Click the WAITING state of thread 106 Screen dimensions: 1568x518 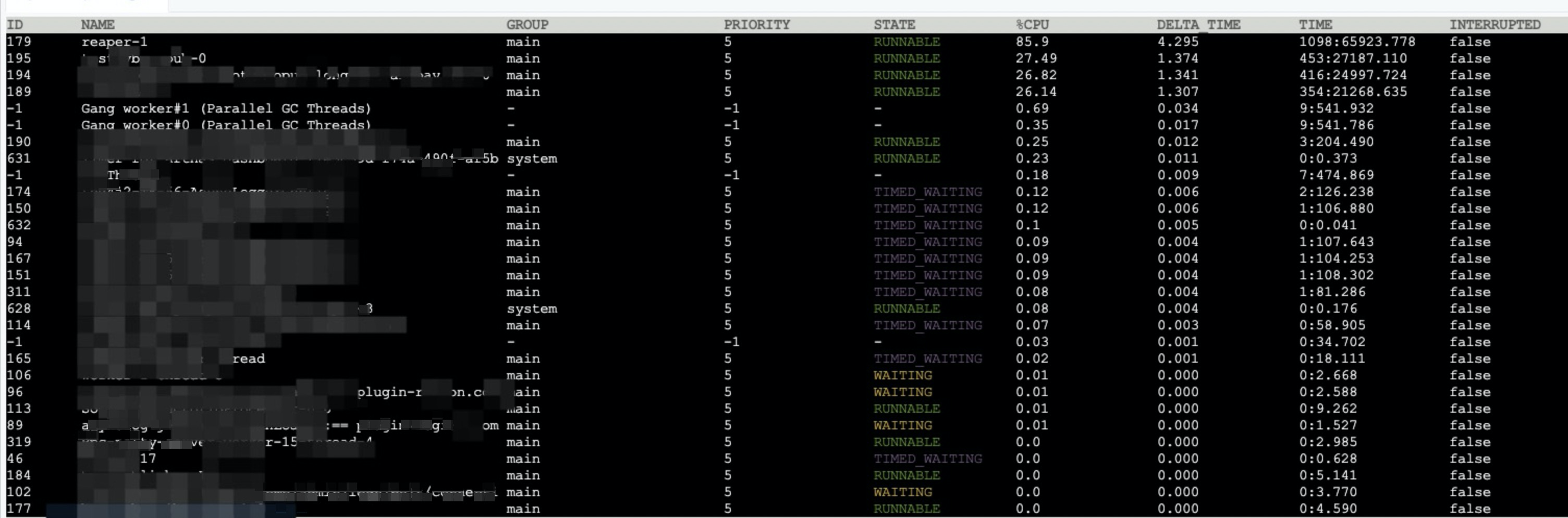click(x=903, y=376)
